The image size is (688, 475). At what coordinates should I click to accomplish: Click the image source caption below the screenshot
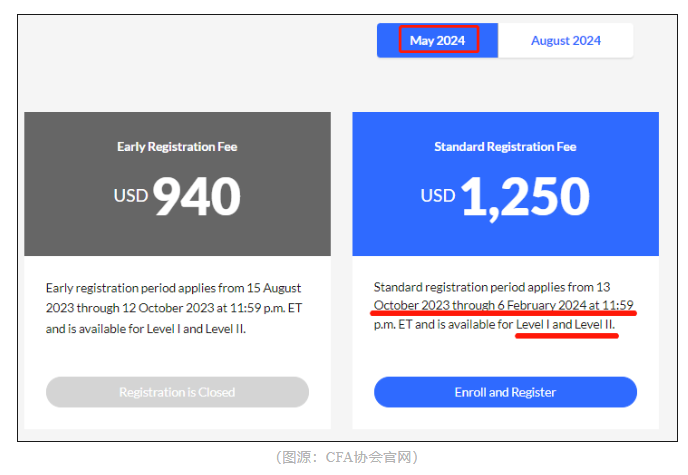(345, 457)
